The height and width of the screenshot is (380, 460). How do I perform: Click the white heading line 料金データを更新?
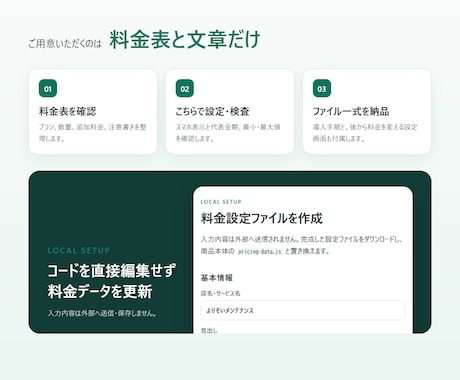pos(100,291)
